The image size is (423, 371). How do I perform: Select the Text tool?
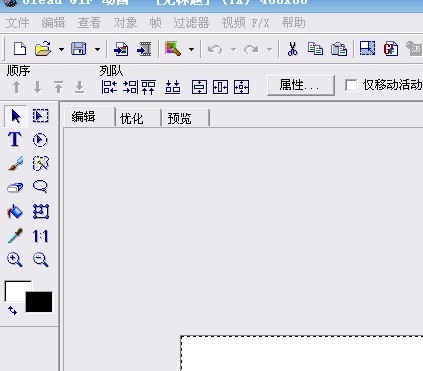tap(15, 139)
